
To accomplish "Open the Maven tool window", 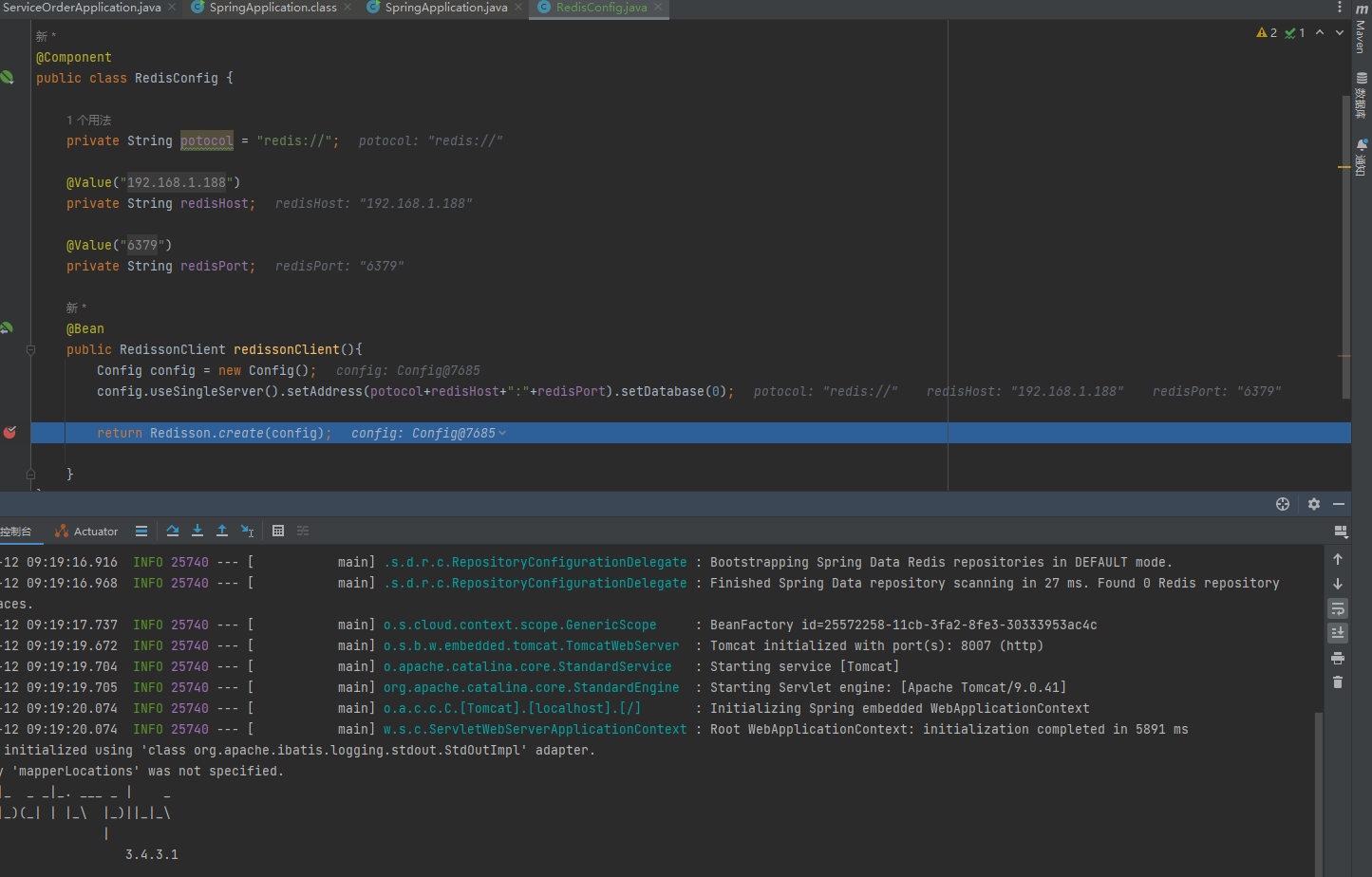I will coord(1362,28).
